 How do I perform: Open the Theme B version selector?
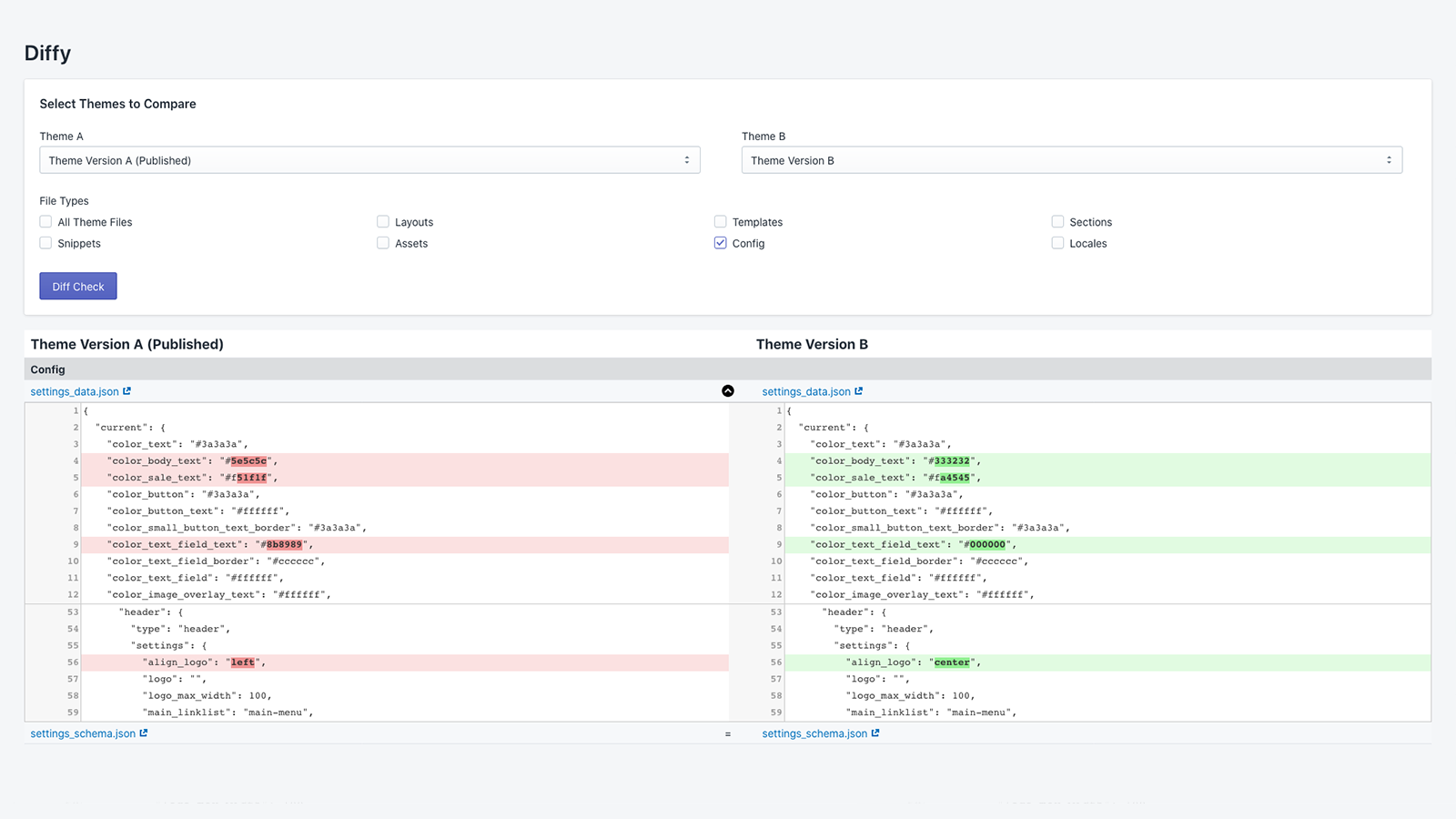point(1071,159)
